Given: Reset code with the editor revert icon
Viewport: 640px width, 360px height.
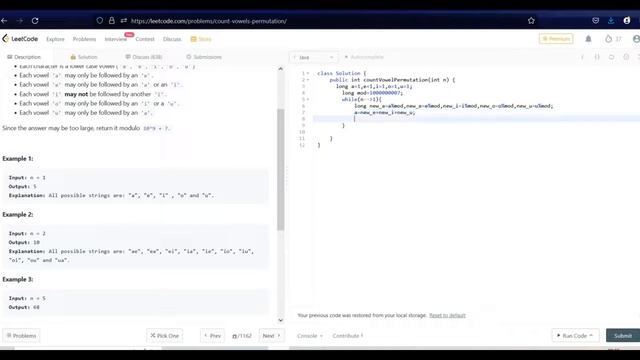Looking at the screenshot, I should click(611, 57).
